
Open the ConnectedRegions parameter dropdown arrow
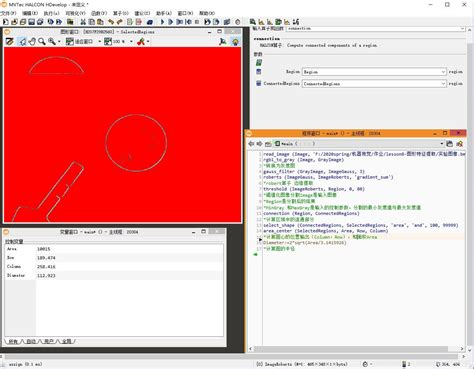tap(443, 84)
